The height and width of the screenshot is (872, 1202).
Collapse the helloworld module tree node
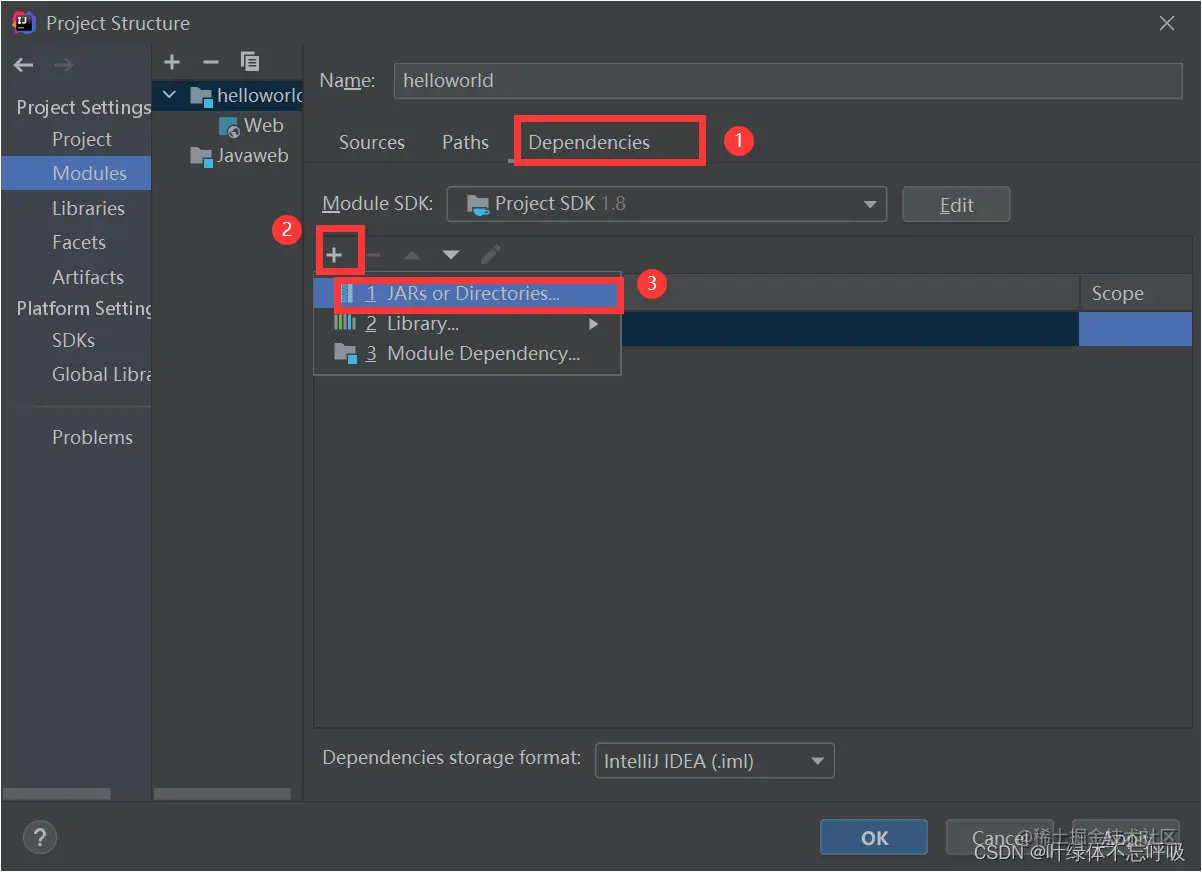point(169,95)
